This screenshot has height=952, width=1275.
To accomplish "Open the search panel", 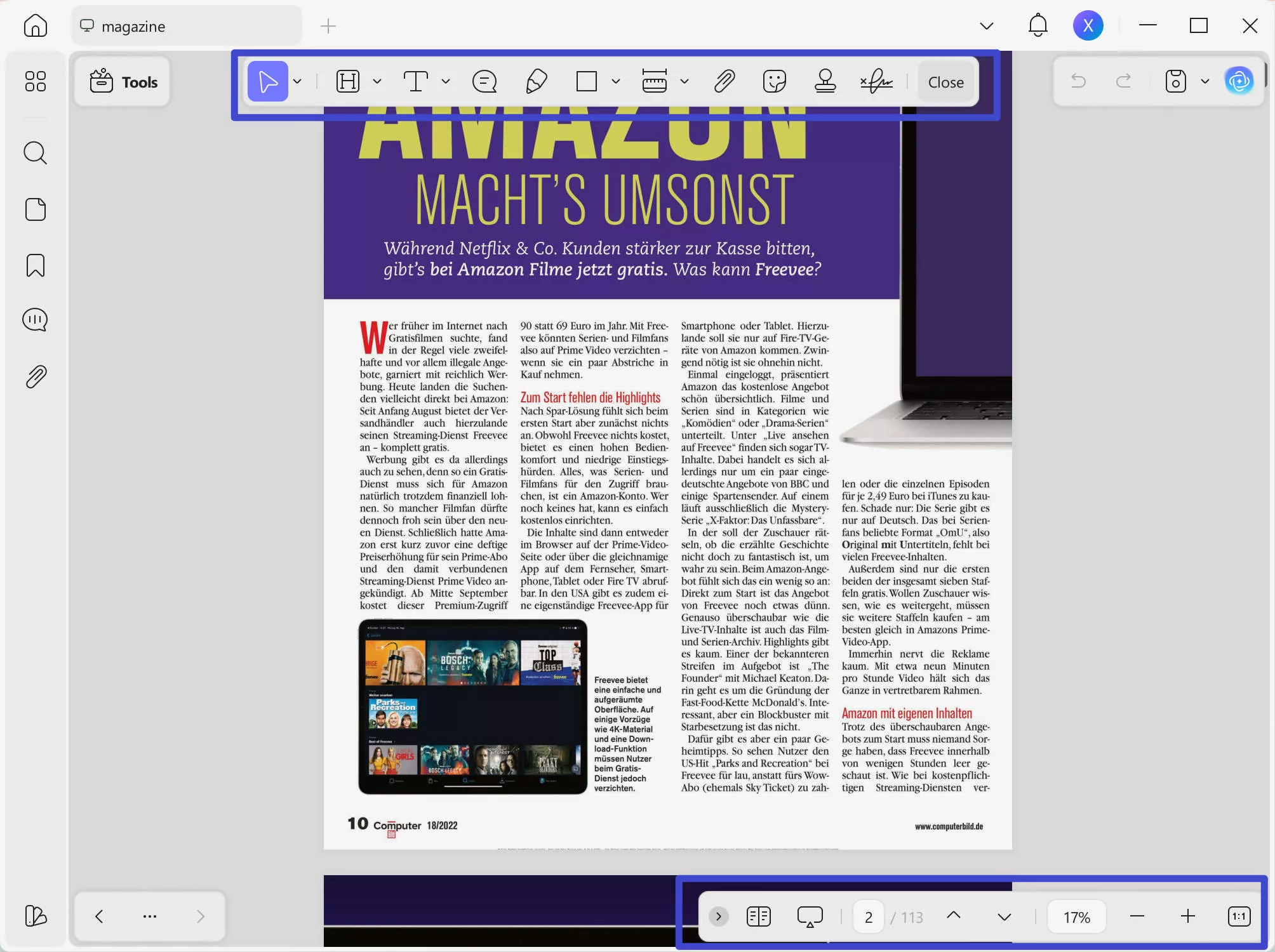I will (36, 153).
